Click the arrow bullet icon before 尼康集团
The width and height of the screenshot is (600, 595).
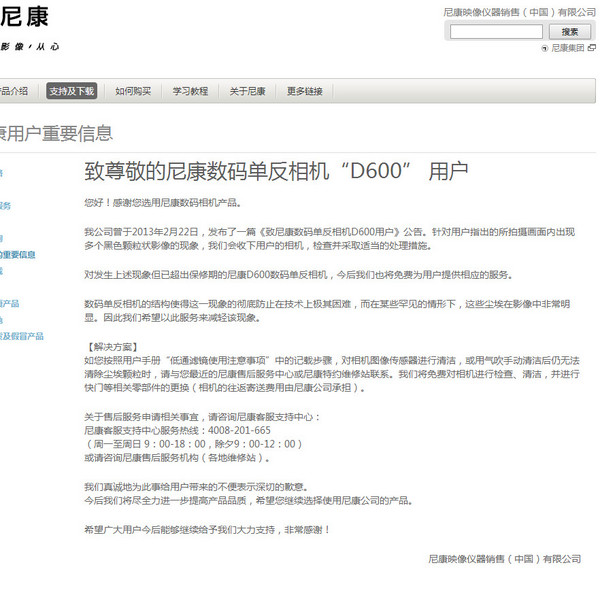pos(545,49)
